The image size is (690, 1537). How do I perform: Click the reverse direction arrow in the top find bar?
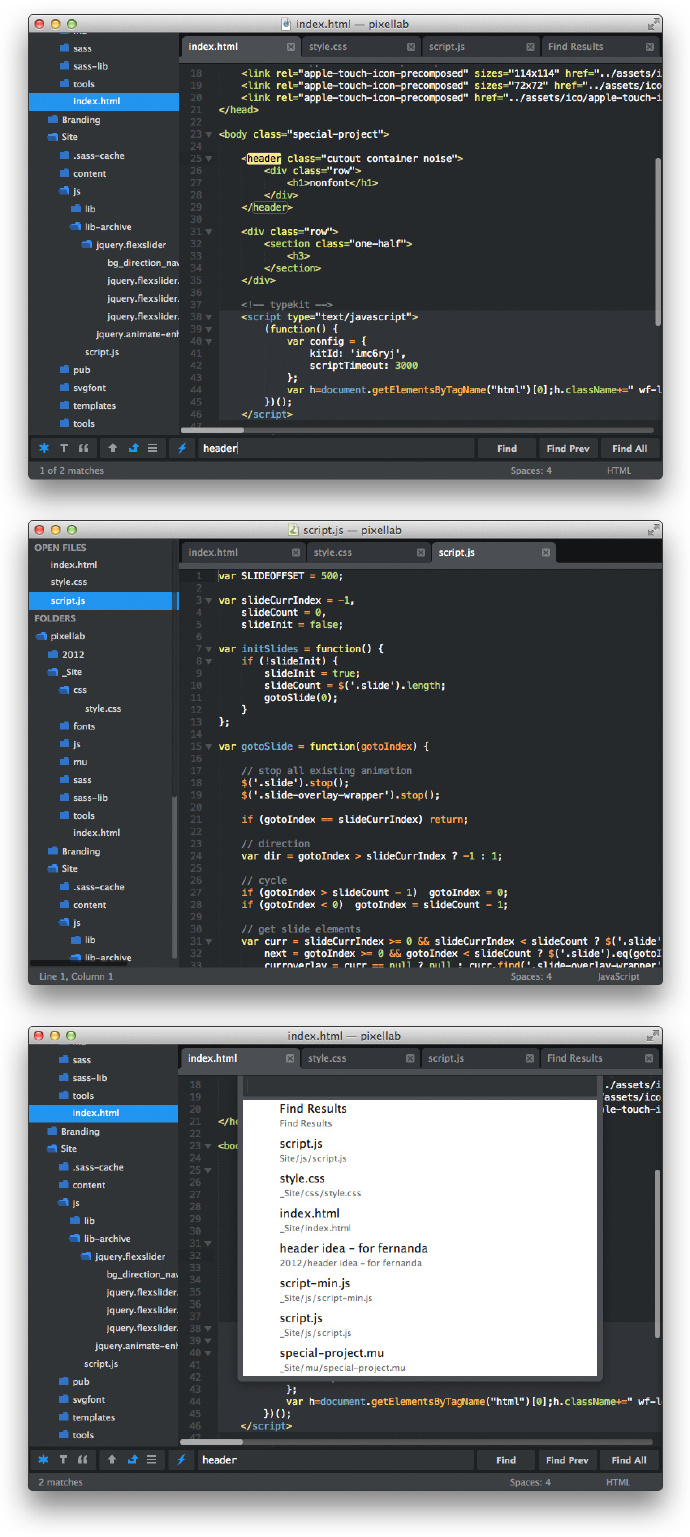coord(113,449)
